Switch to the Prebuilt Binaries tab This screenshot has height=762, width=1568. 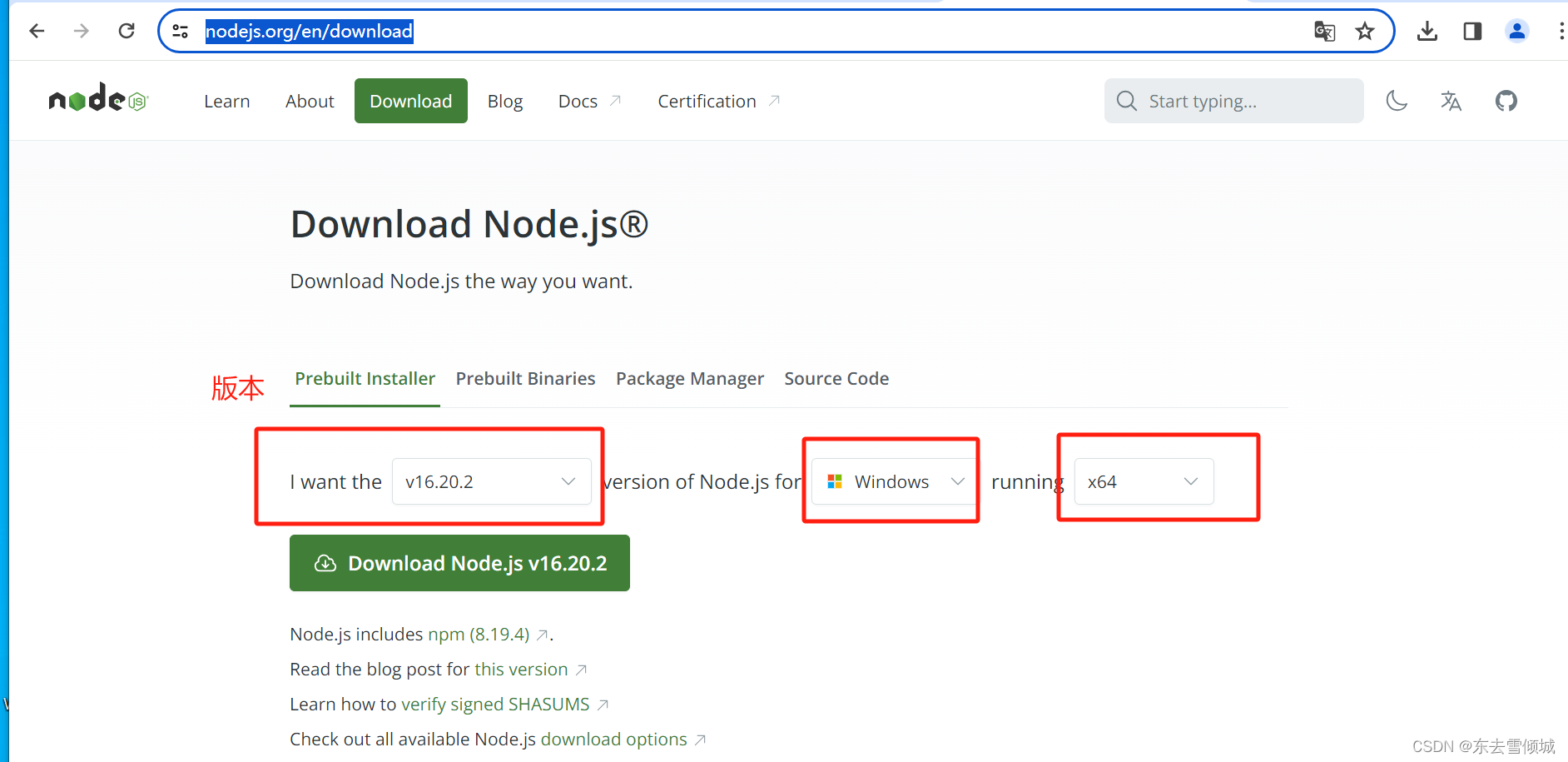(x=525, y=379)
